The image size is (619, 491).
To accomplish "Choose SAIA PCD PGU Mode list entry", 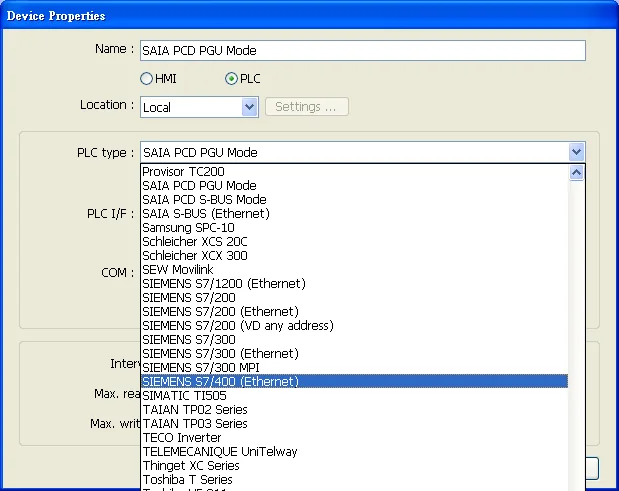I will pos(355,186).
